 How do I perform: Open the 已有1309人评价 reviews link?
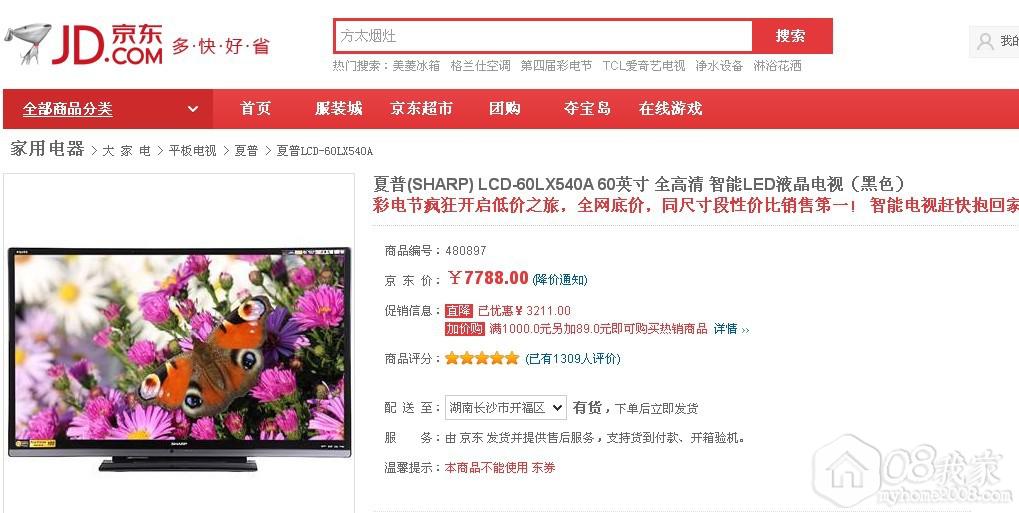tap(573, 358)
